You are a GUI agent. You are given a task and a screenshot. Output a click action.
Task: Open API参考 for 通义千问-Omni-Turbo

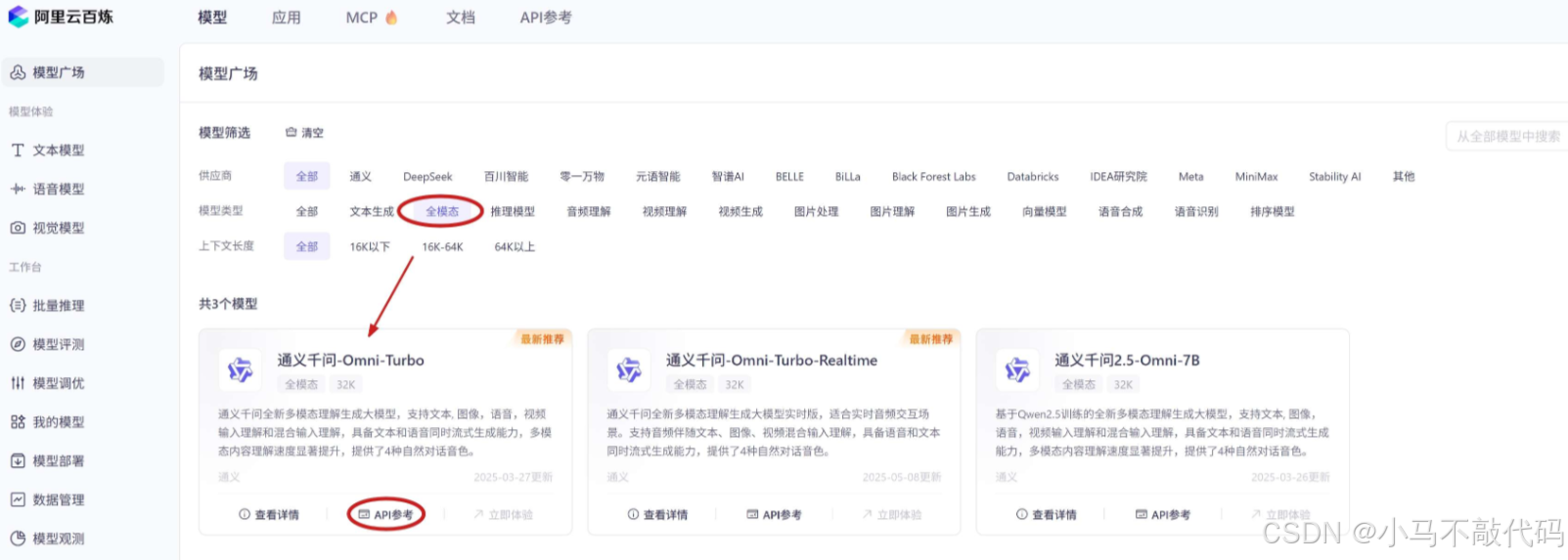385,515
